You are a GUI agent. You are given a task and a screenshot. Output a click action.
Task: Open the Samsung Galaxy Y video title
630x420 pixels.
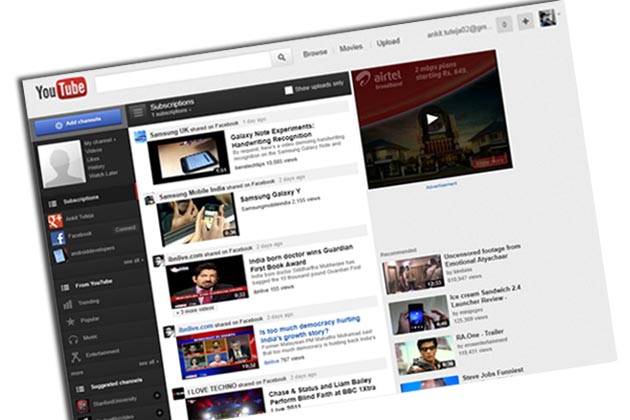[x=270, y=195]
